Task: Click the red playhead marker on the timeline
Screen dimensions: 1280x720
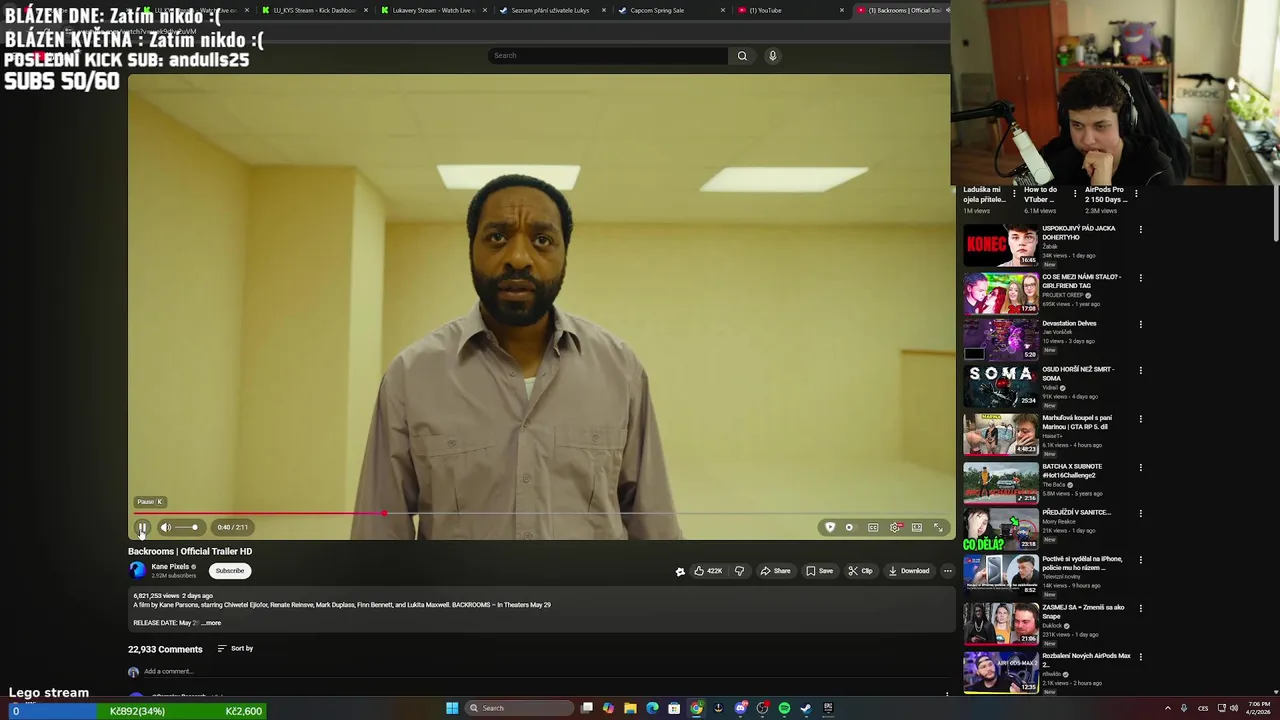Action: [384, 513]
